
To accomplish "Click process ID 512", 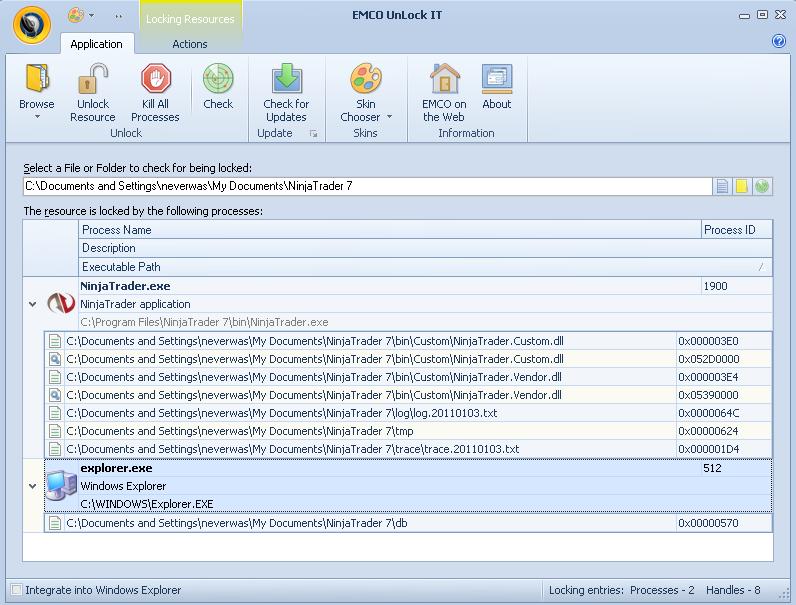I will 712,468.
